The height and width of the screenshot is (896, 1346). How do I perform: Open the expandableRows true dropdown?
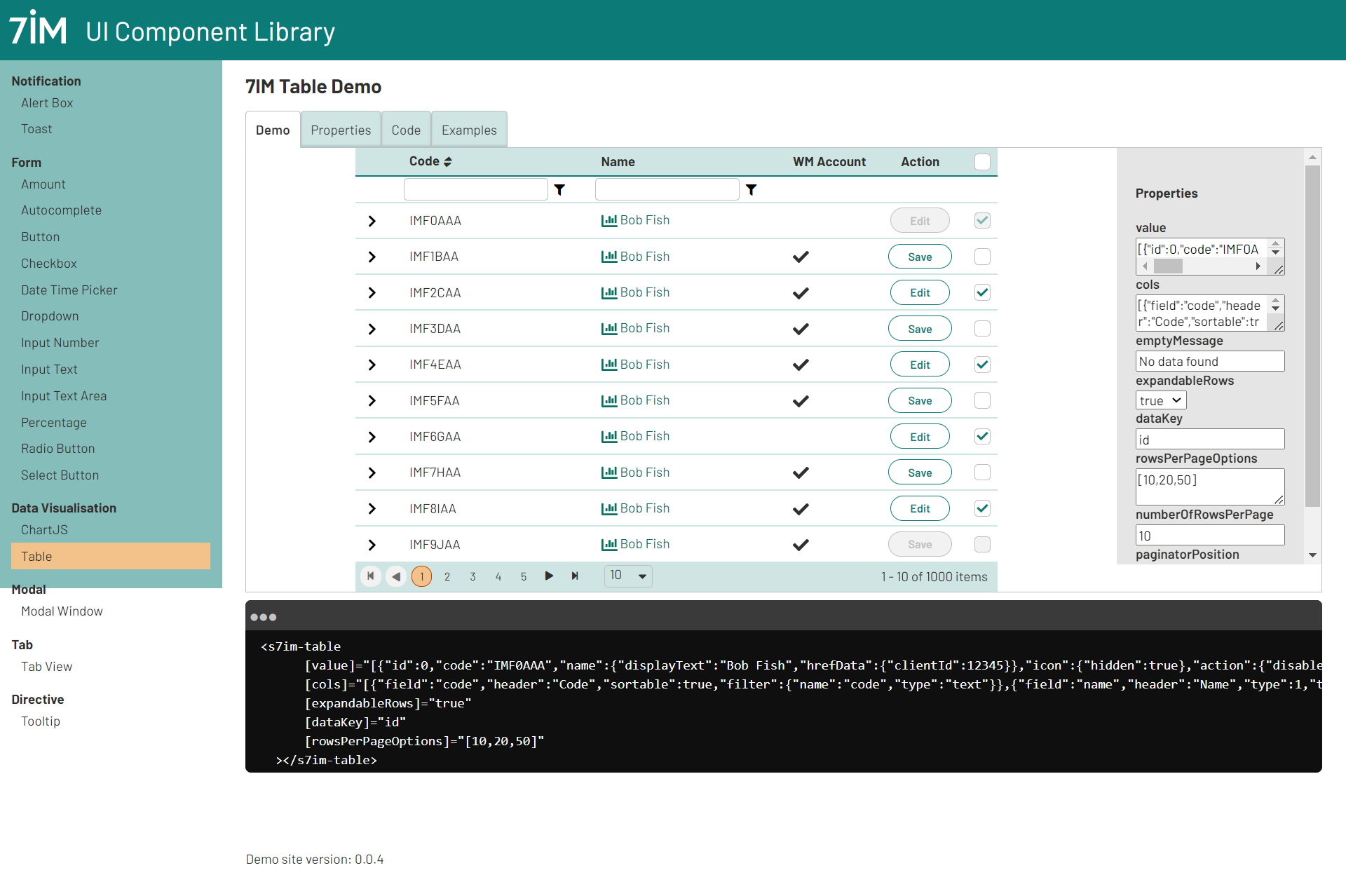pyautogui.click(x=1160, y=401)
